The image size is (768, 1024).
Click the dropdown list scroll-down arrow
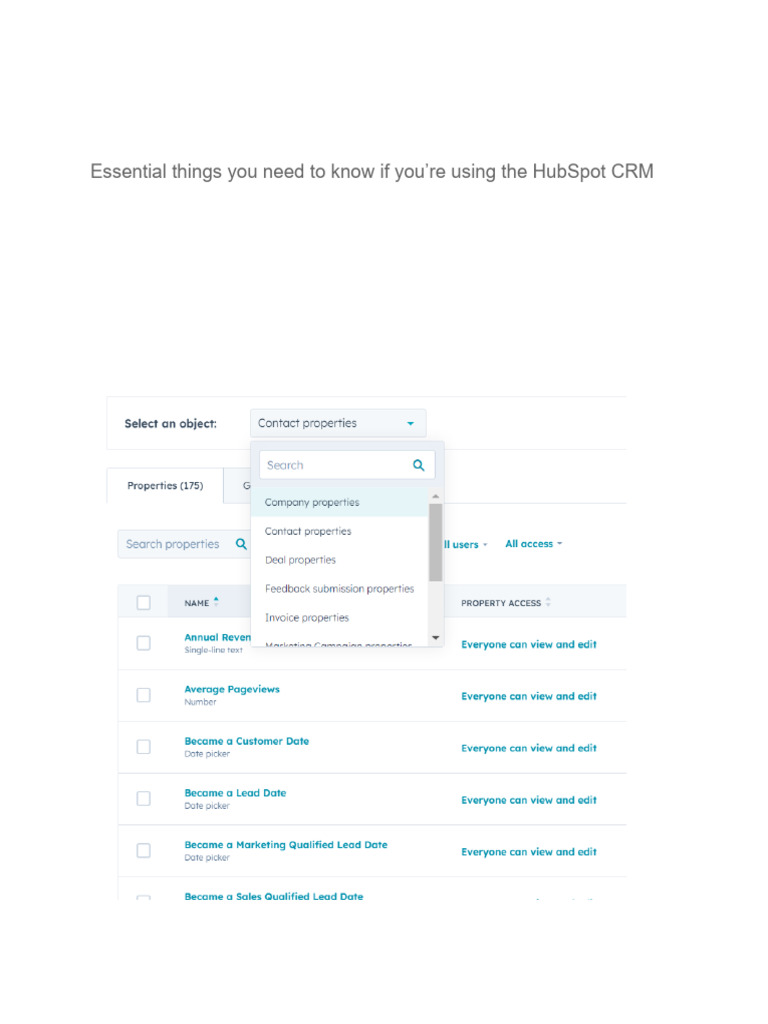[x=435, y=637]
